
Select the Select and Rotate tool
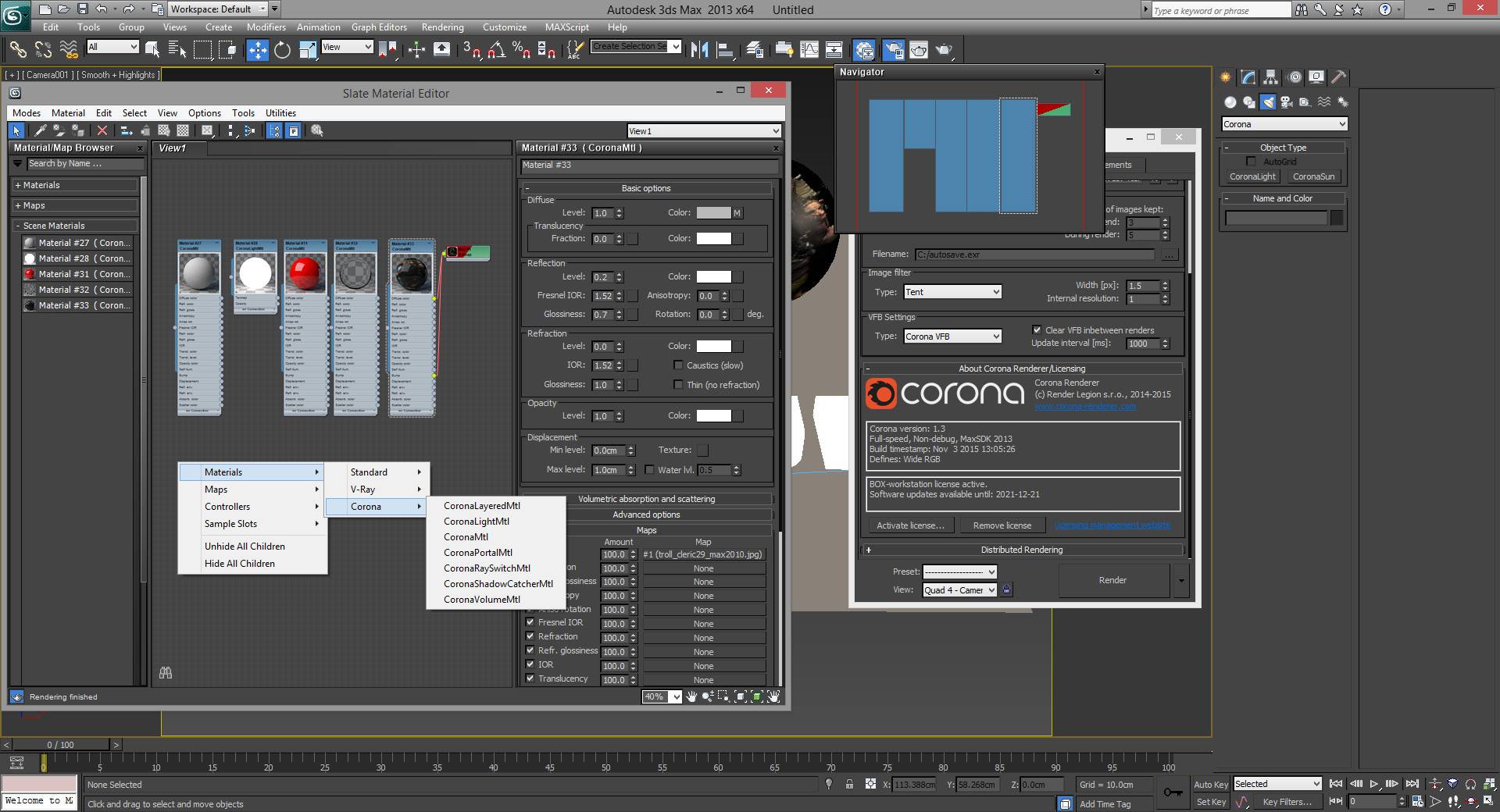[x=283, y=50]
